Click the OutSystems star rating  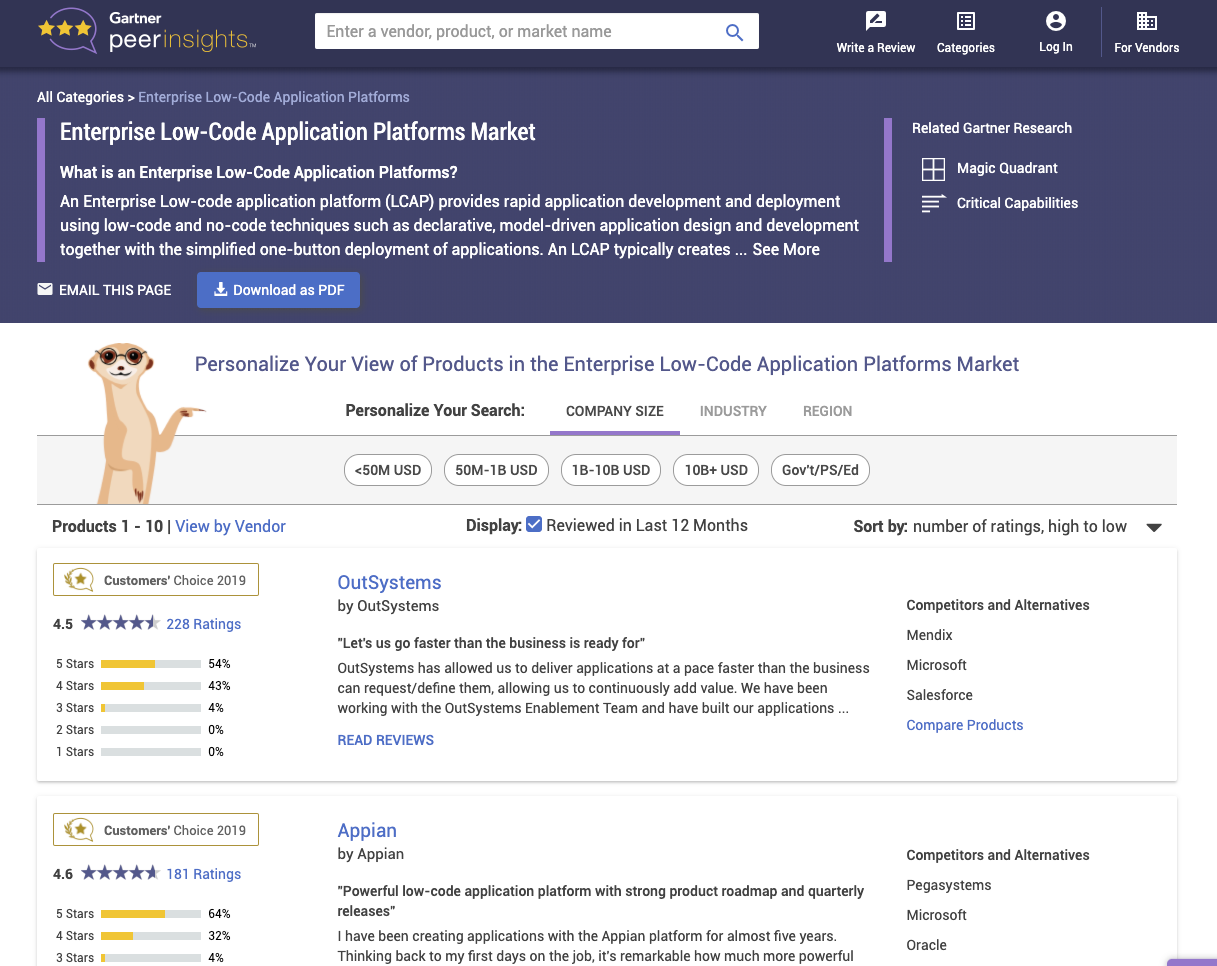[120, 623]
